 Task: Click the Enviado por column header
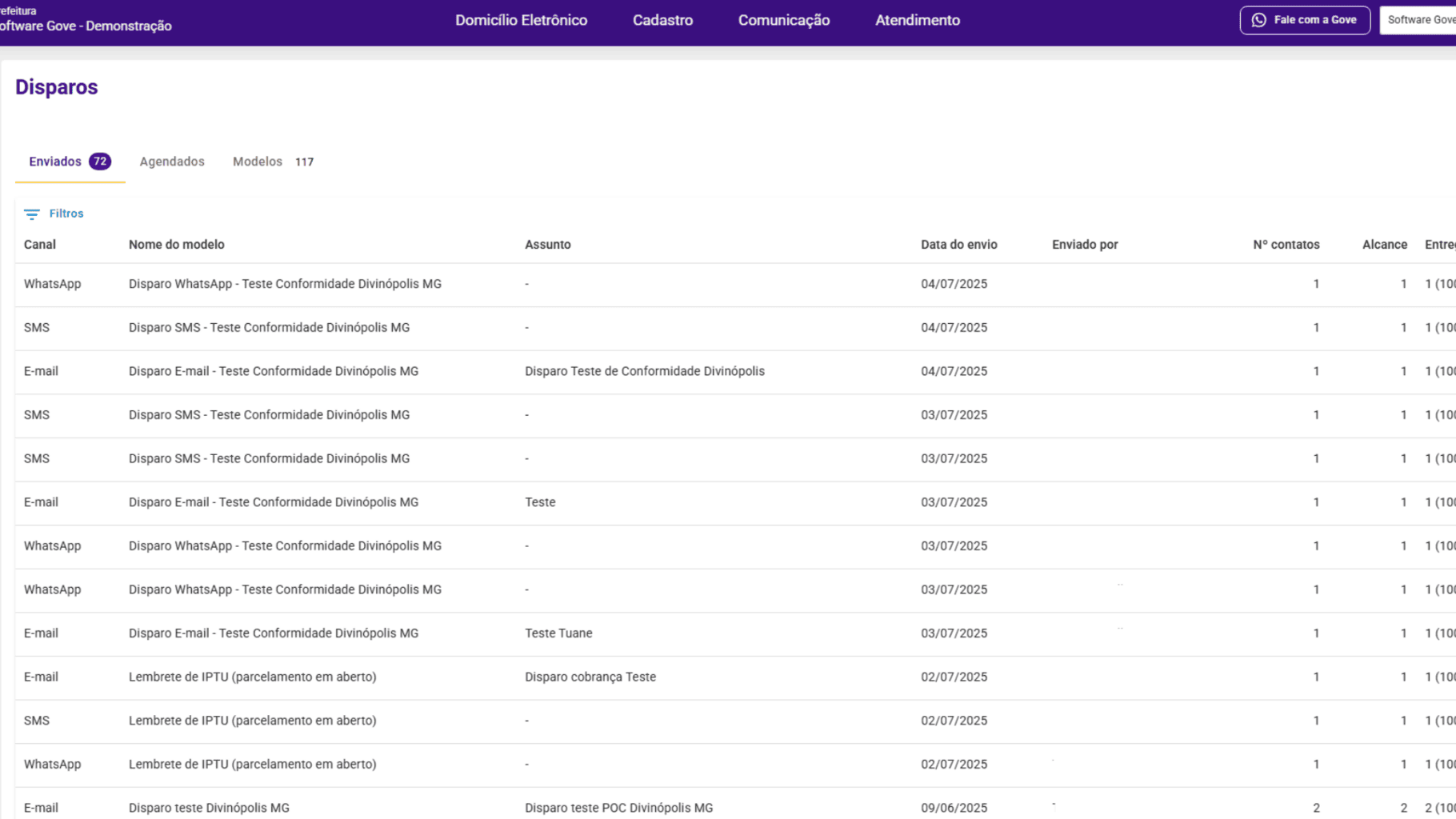1085,245
